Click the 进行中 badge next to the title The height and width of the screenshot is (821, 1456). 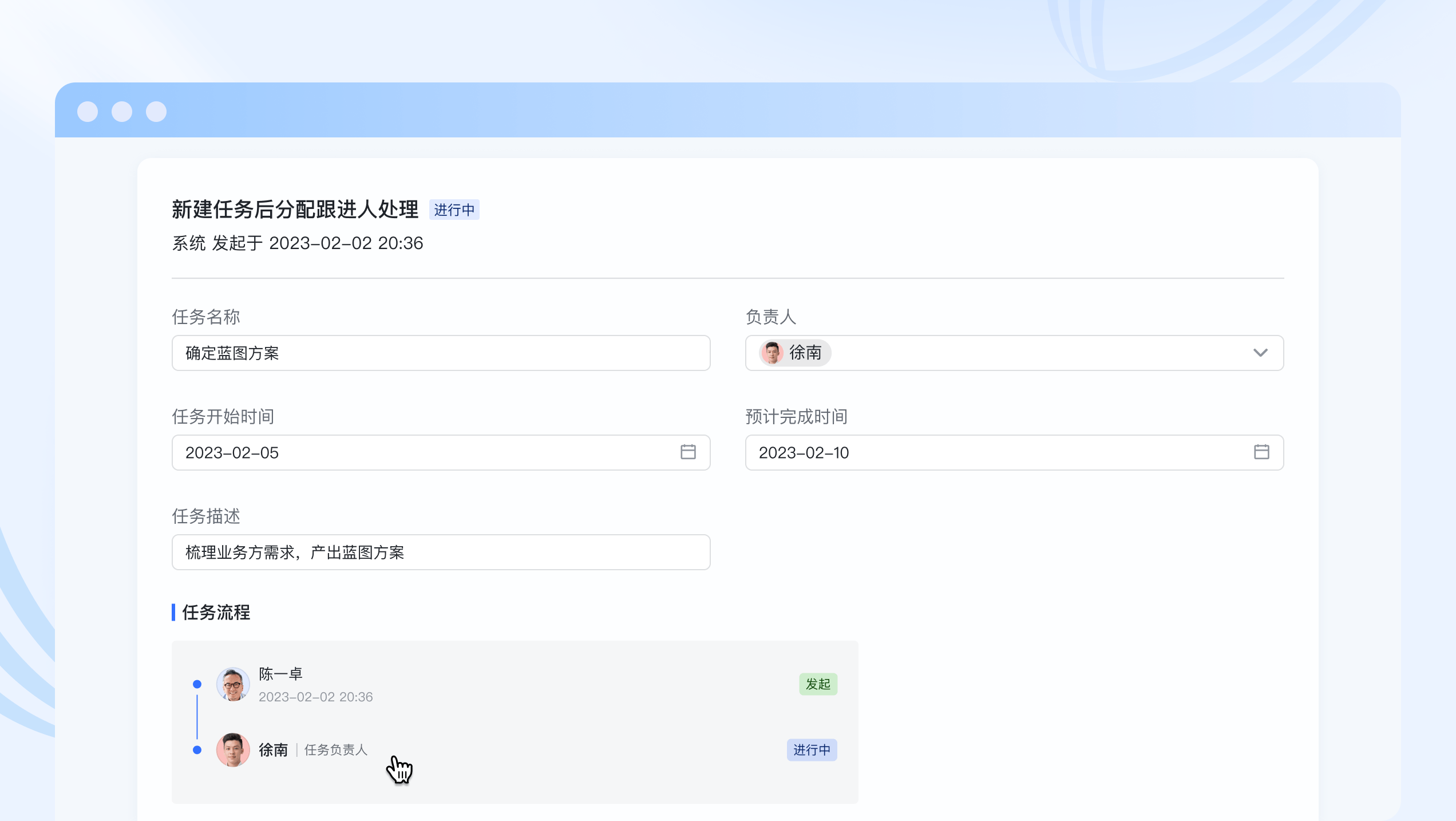tap(454, 210)
